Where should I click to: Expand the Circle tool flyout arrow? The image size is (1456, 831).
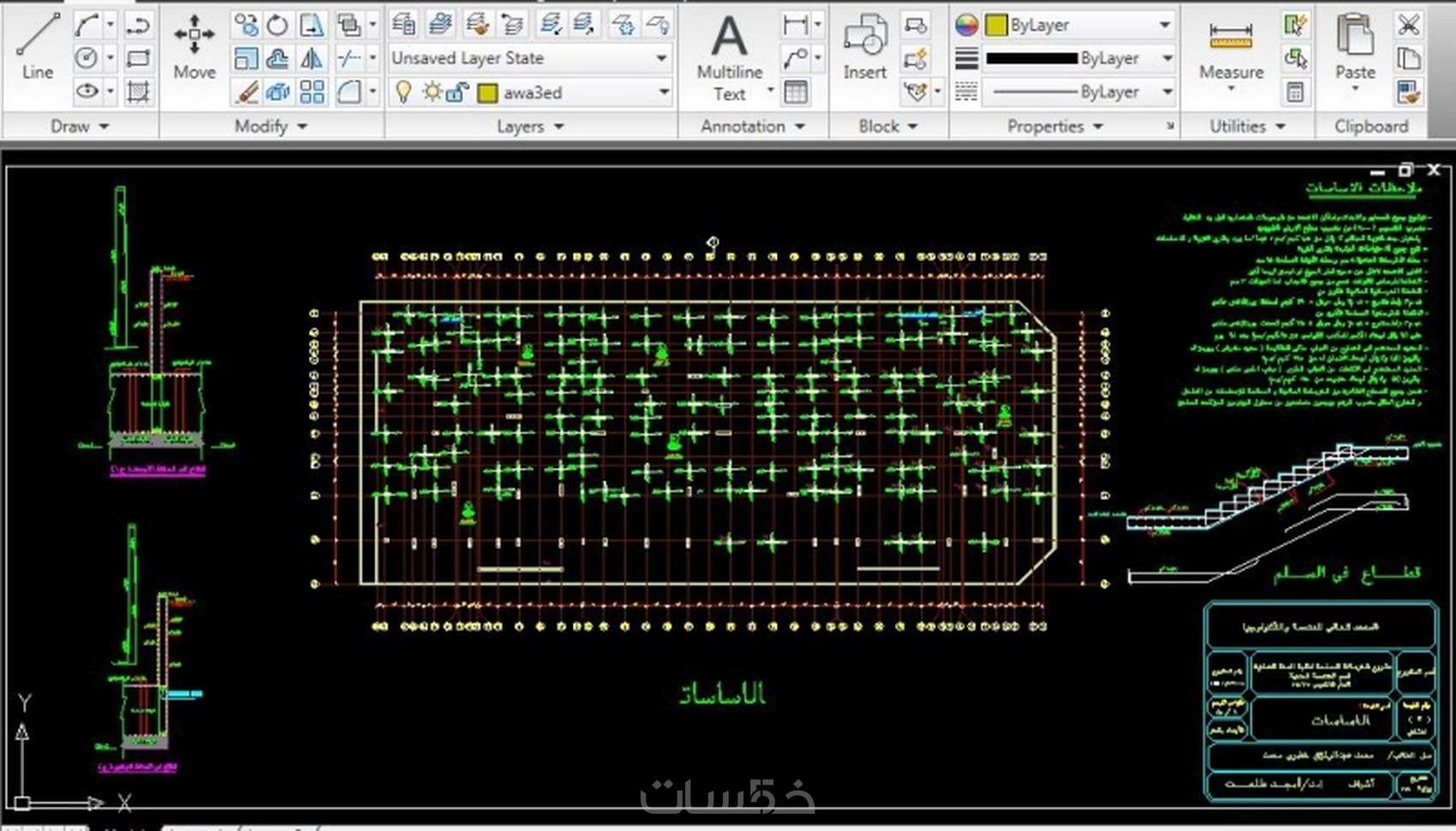(110, 58)
